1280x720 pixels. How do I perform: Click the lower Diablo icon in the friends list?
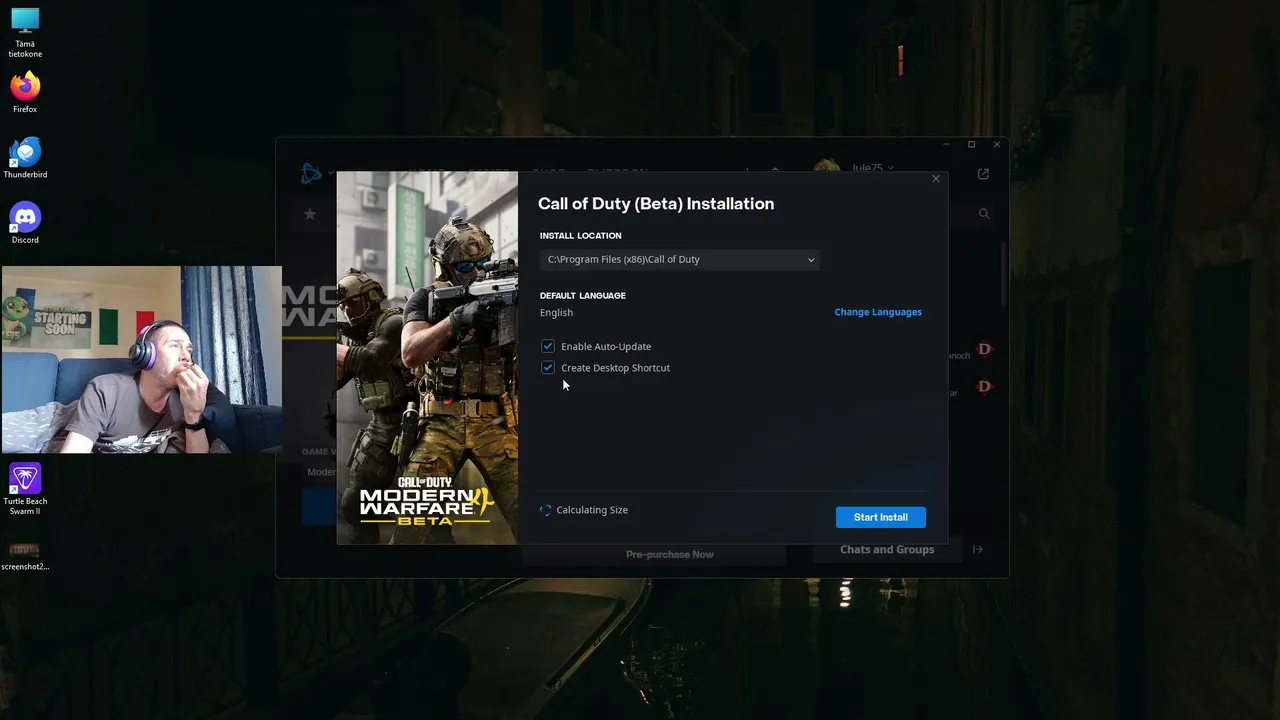[x=984, y=386]
